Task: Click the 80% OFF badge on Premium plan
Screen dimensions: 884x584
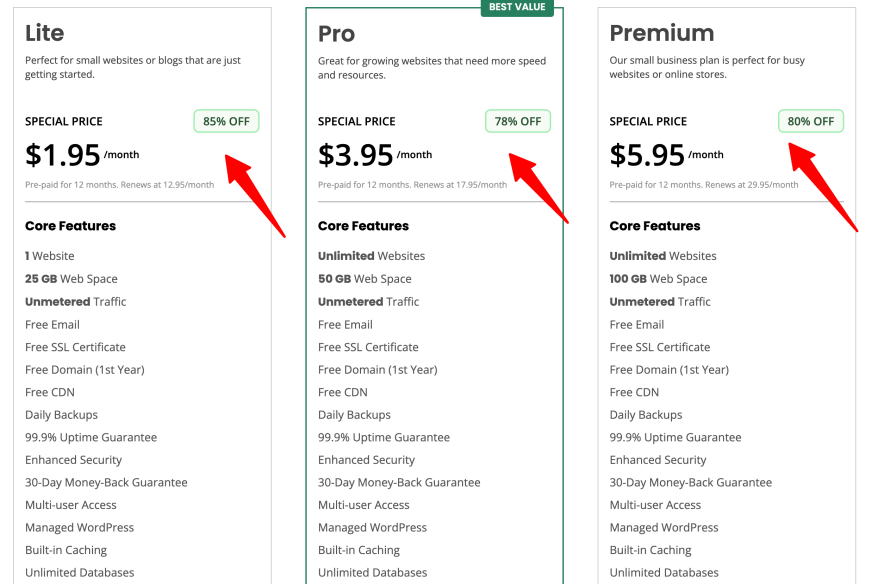Action: [810, 121]
